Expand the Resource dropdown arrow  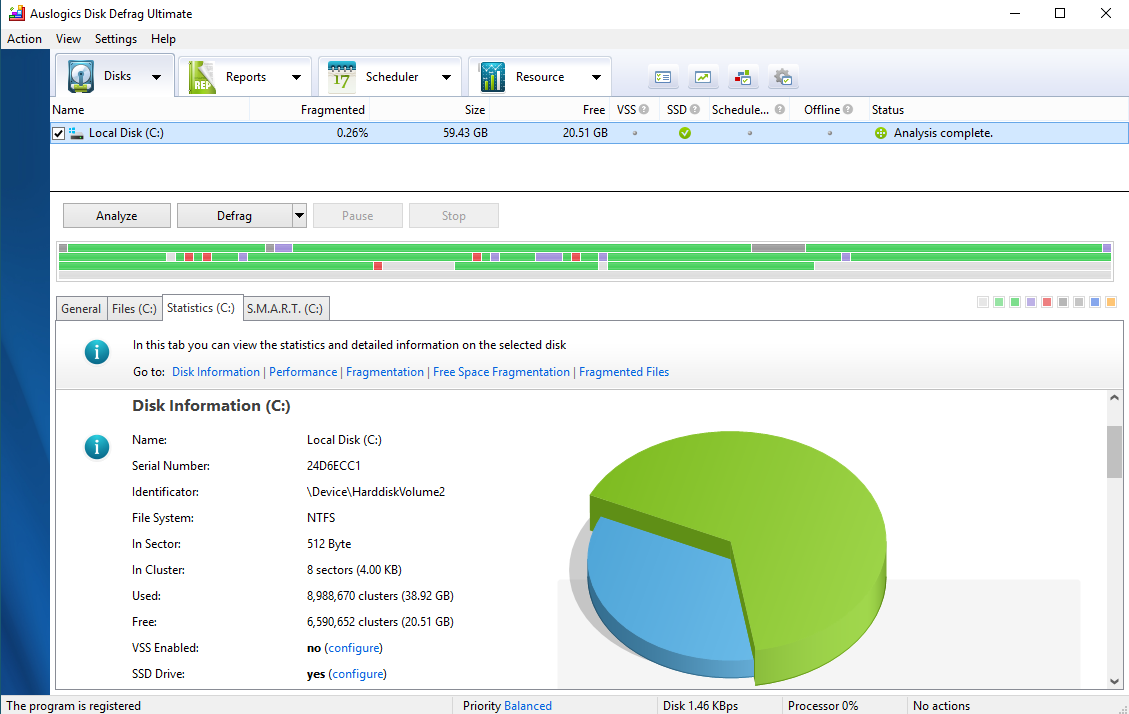[596, 77]
